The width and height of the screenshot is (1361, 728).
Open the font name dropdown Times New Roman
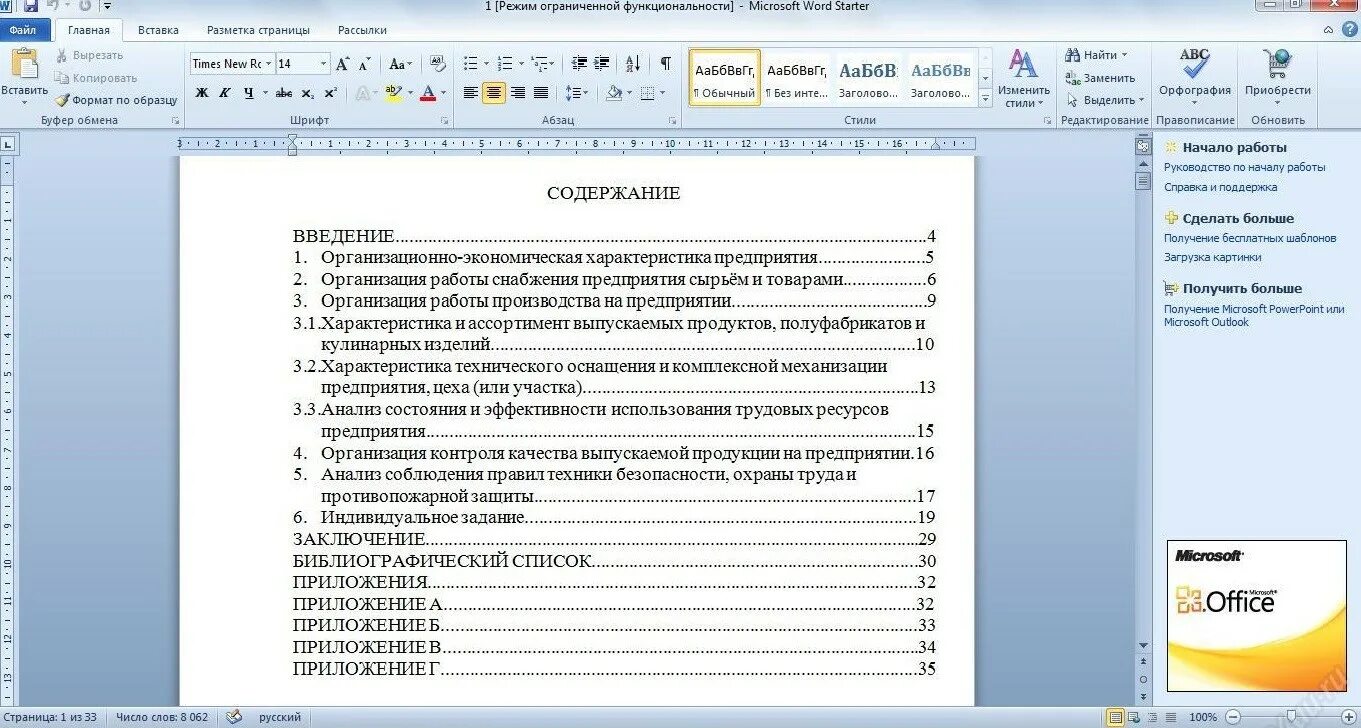tap(269, 64)
